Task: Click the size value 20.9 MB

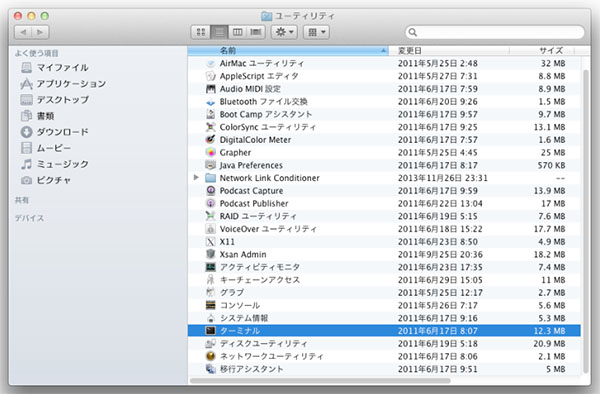Action: tap(549, 344)
